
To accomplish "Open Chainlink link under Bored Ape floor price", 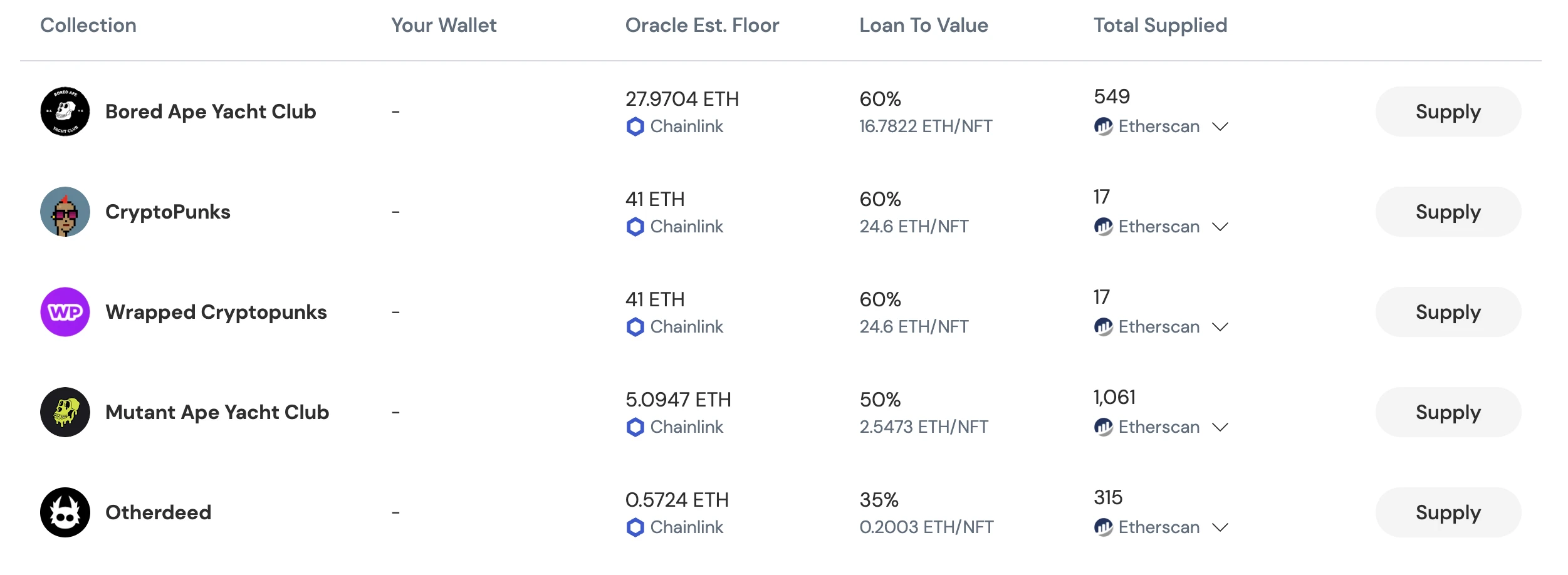I will 686,127.
